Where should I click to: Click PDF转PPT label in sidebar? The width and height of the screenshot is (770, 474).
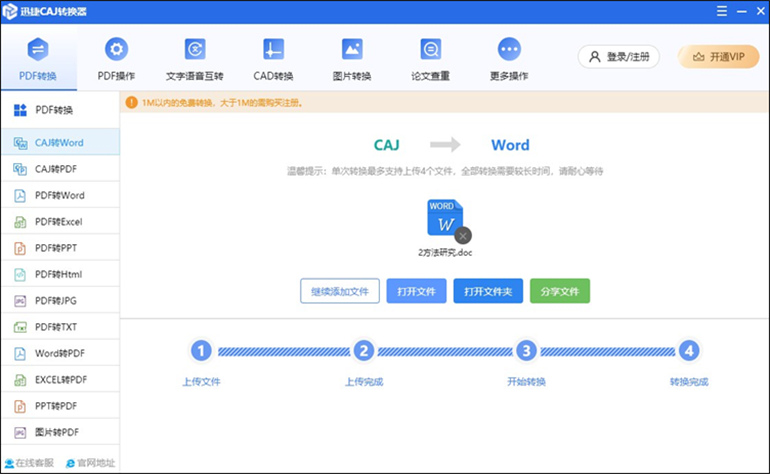(x=56, y=248)
